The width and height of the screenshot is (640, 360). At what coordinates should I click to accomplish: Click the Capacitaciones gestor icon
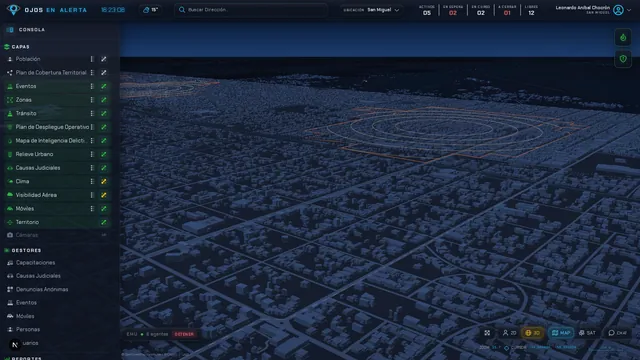(x=10, y=263)
